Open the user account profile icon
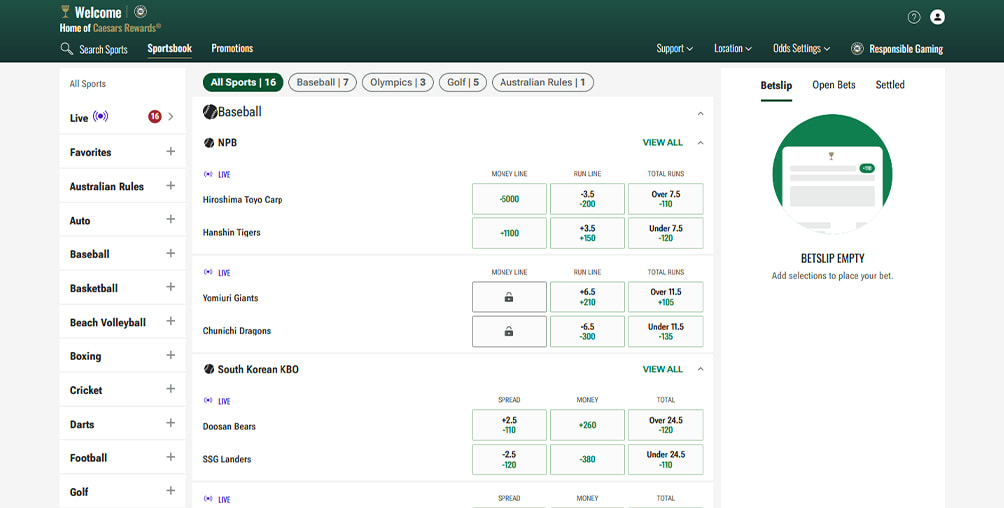The image size is (1004, 508). (x=937, y=17)
